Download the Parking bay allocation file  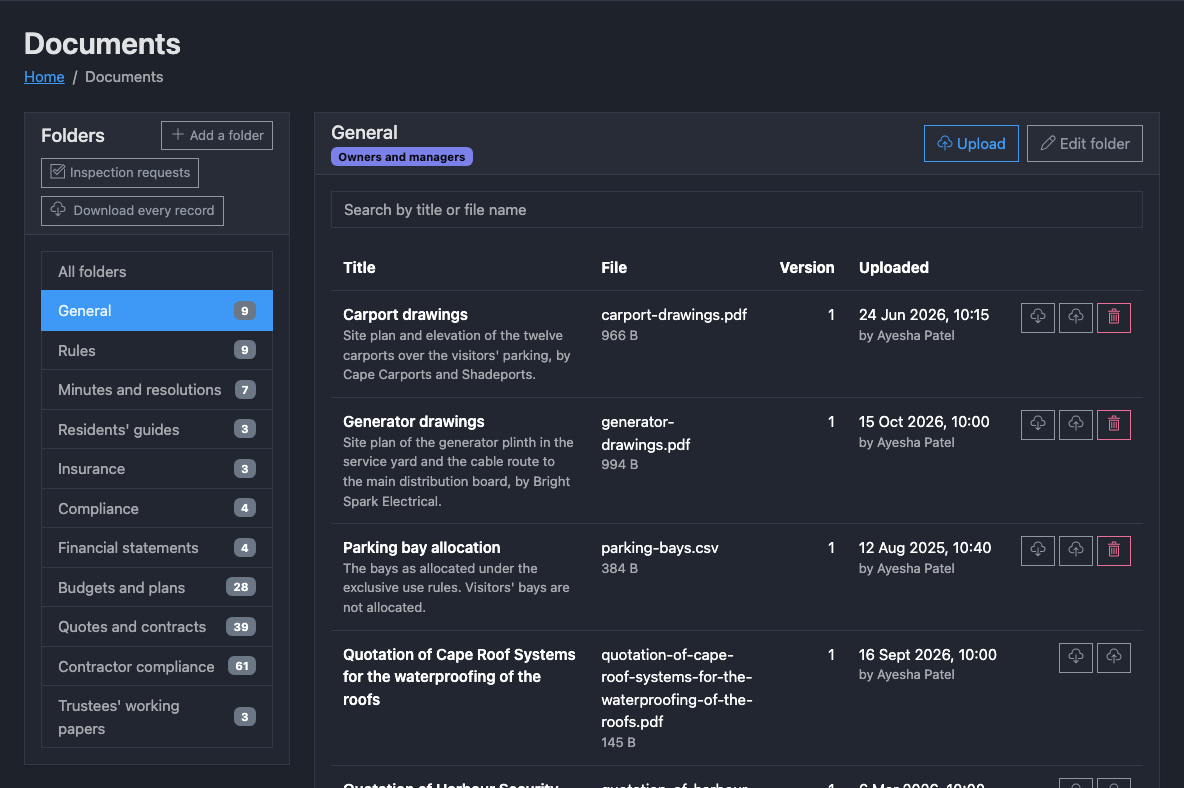(1038, 551)
